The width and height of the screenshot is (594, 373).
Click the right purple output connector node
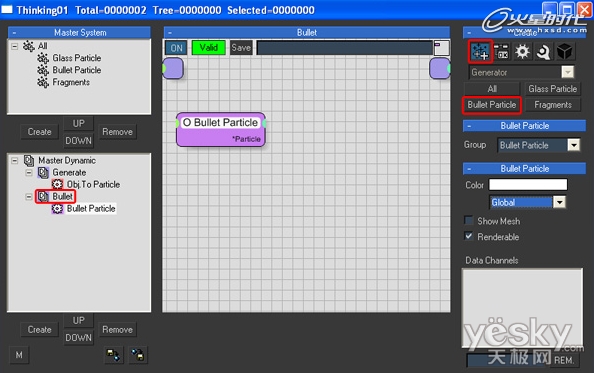[x=440, y=68]
